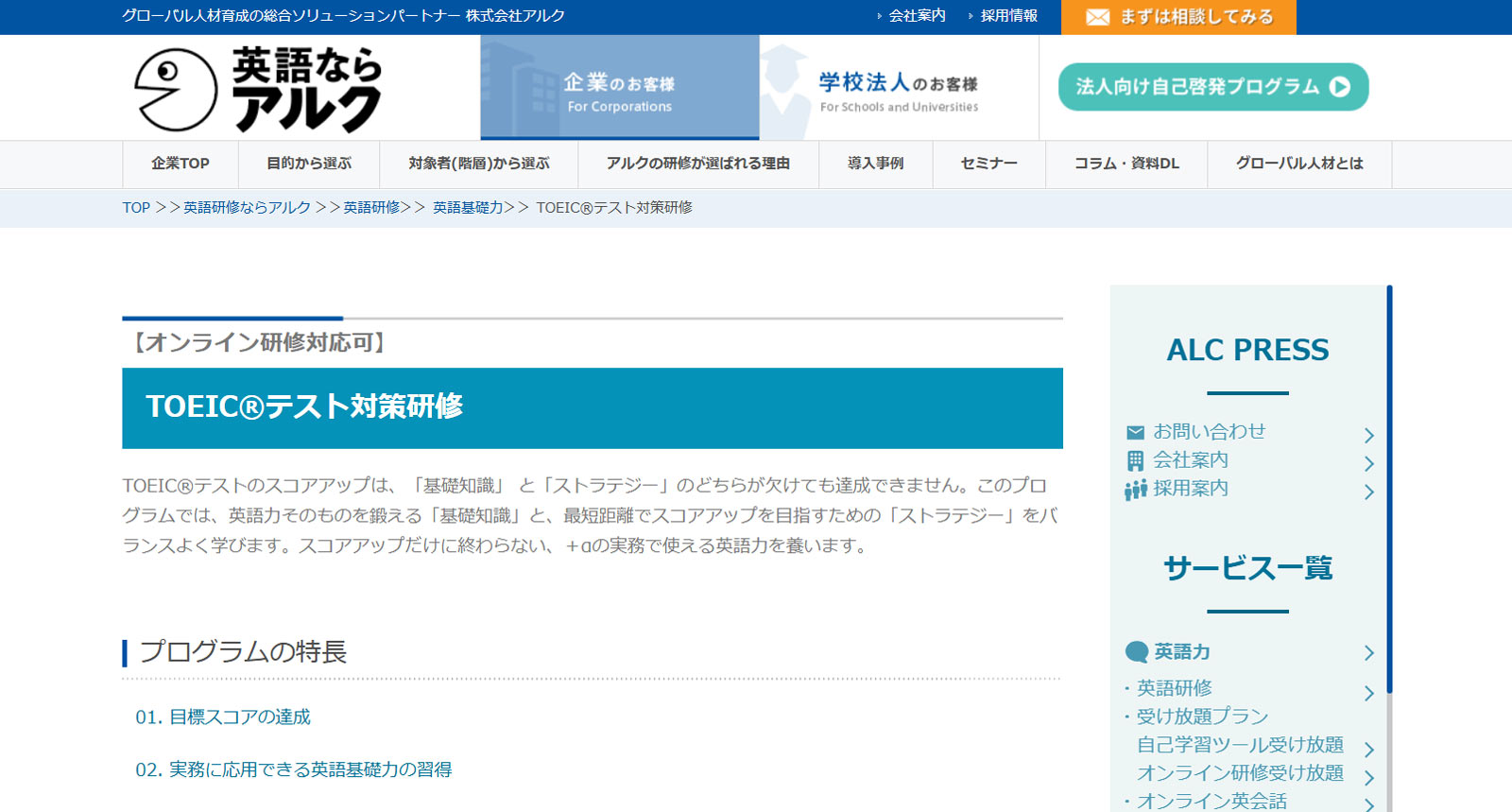
Task: Click the ALC PRESS sidebar heading
Action: (x=1247, y=351)
